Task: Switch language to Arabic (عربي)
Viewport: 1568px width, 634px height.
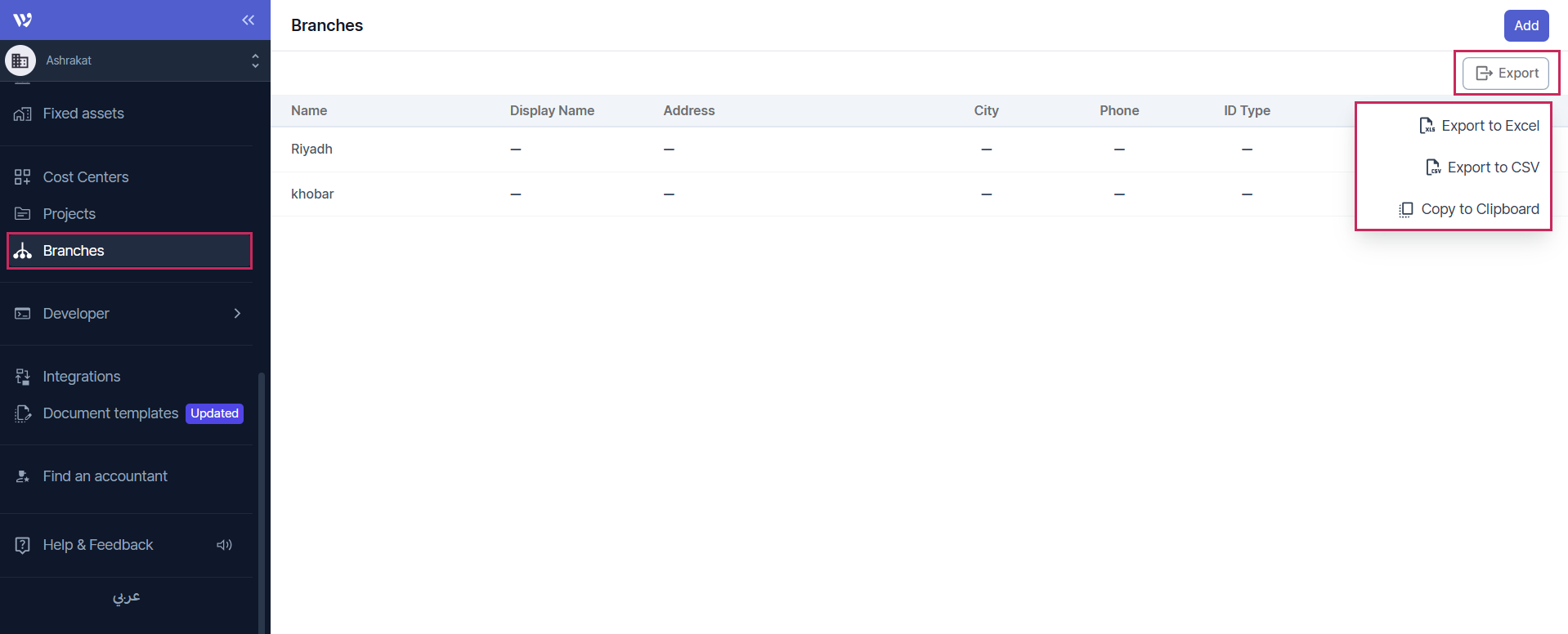Action: coord(127,597)
